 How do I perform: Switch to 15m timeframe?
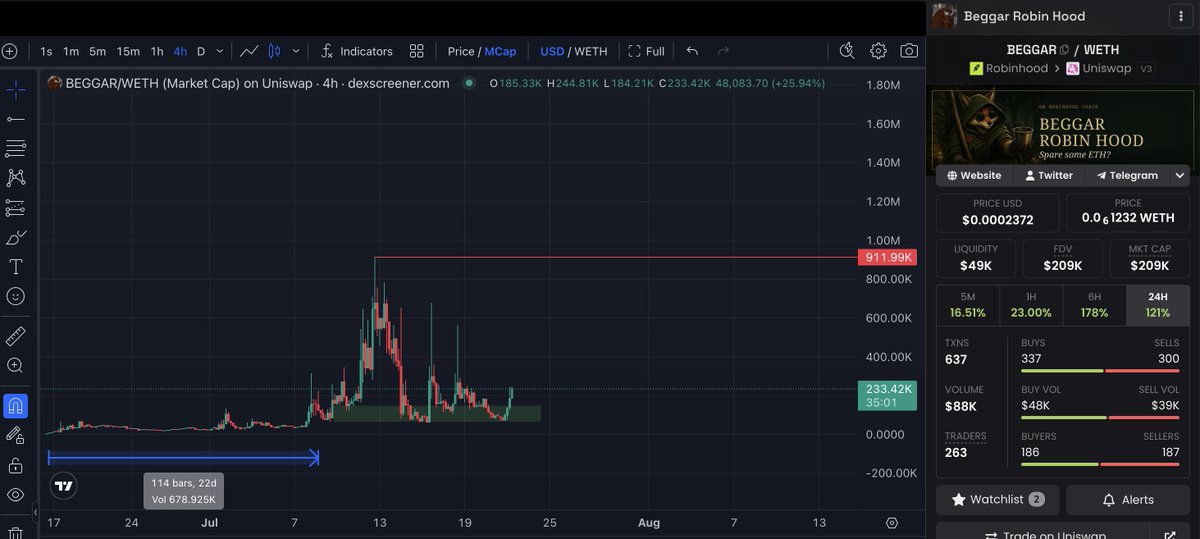click(x=128, y=51)
